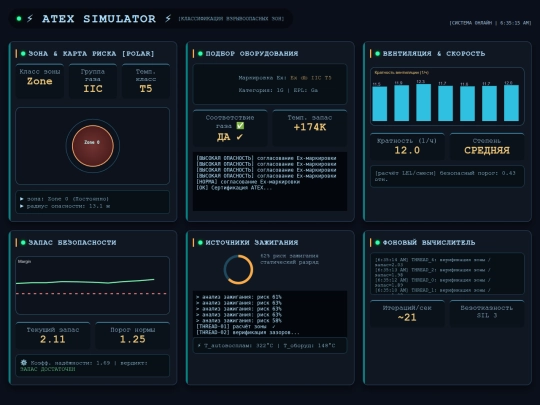This screenshot has width=540, height=405.
Task: Click the lightning bolt left of ATEX SIMULATOR
Action: (x=30, y=19)
